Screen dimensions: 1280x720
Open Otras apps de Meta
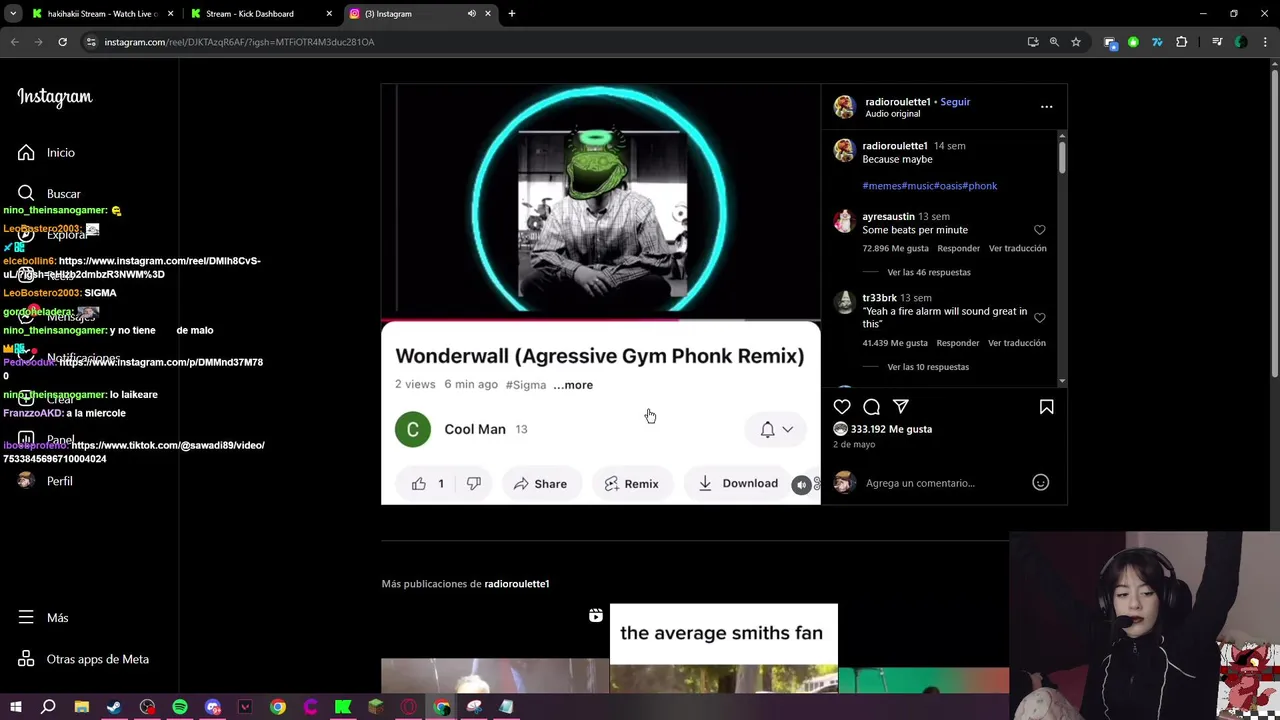tap(83, 659)
